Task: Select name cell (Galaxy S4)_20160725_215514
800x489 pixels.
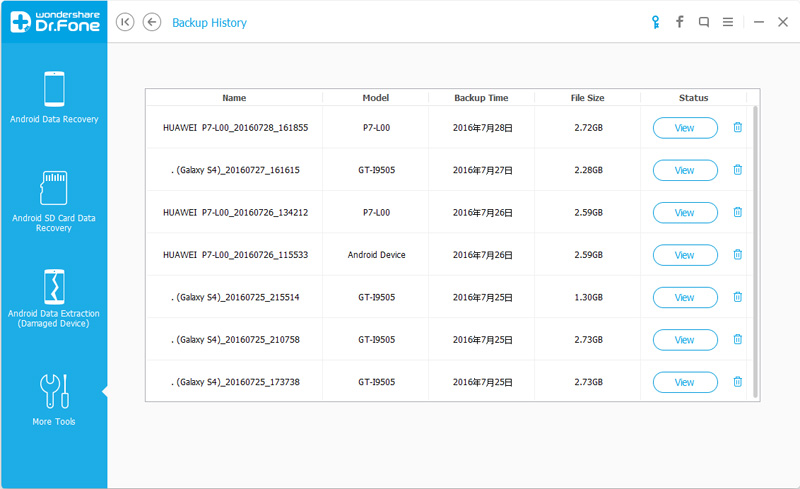Action: coord(235,297)
